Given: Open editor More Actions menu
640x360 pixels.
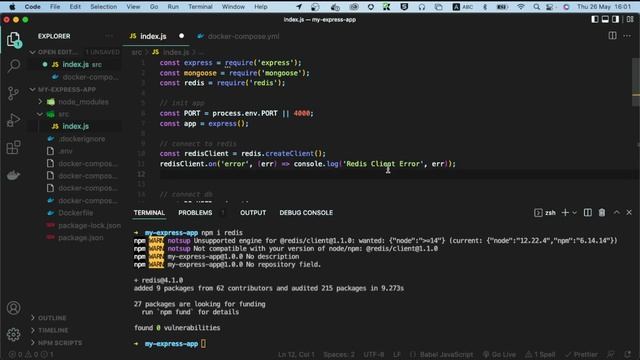Looking at the screenshot, I should pyautogui.click(x=627, y=36).
